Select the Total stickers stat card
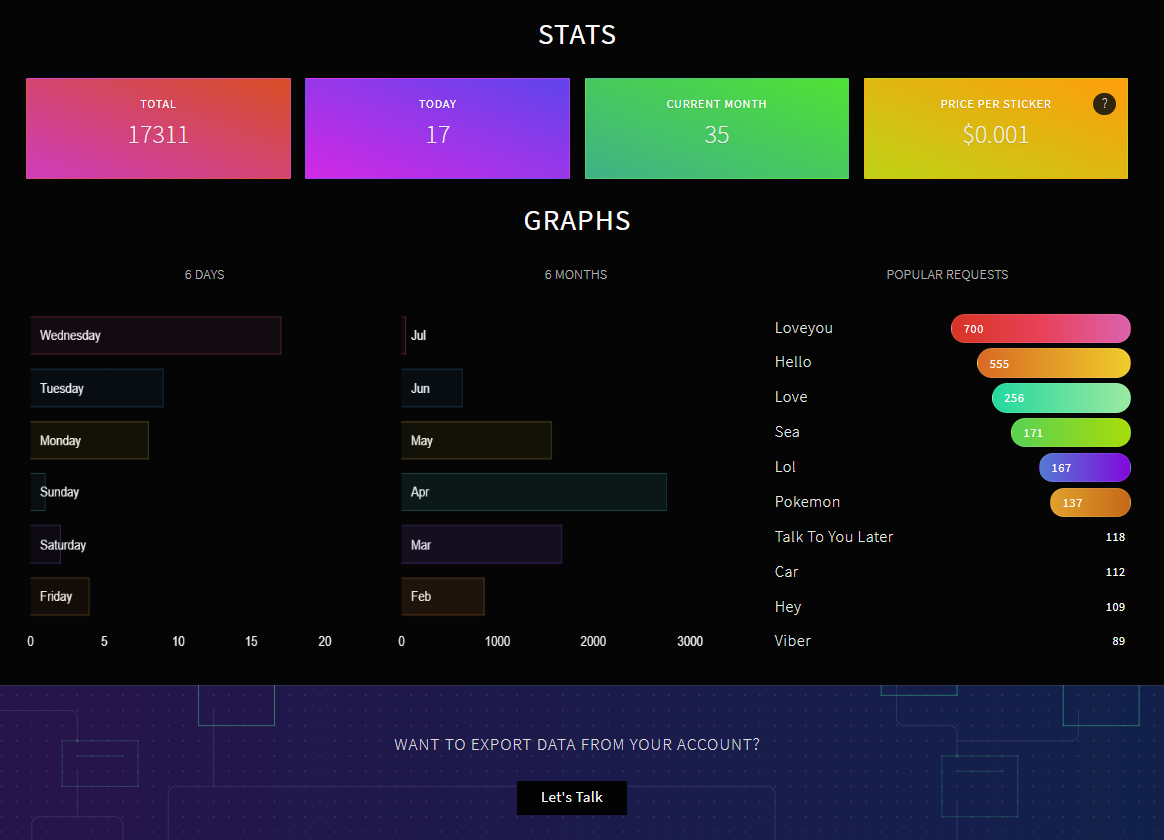The width and height of the screenshot is (1164, 840). (x=158, y=128)
